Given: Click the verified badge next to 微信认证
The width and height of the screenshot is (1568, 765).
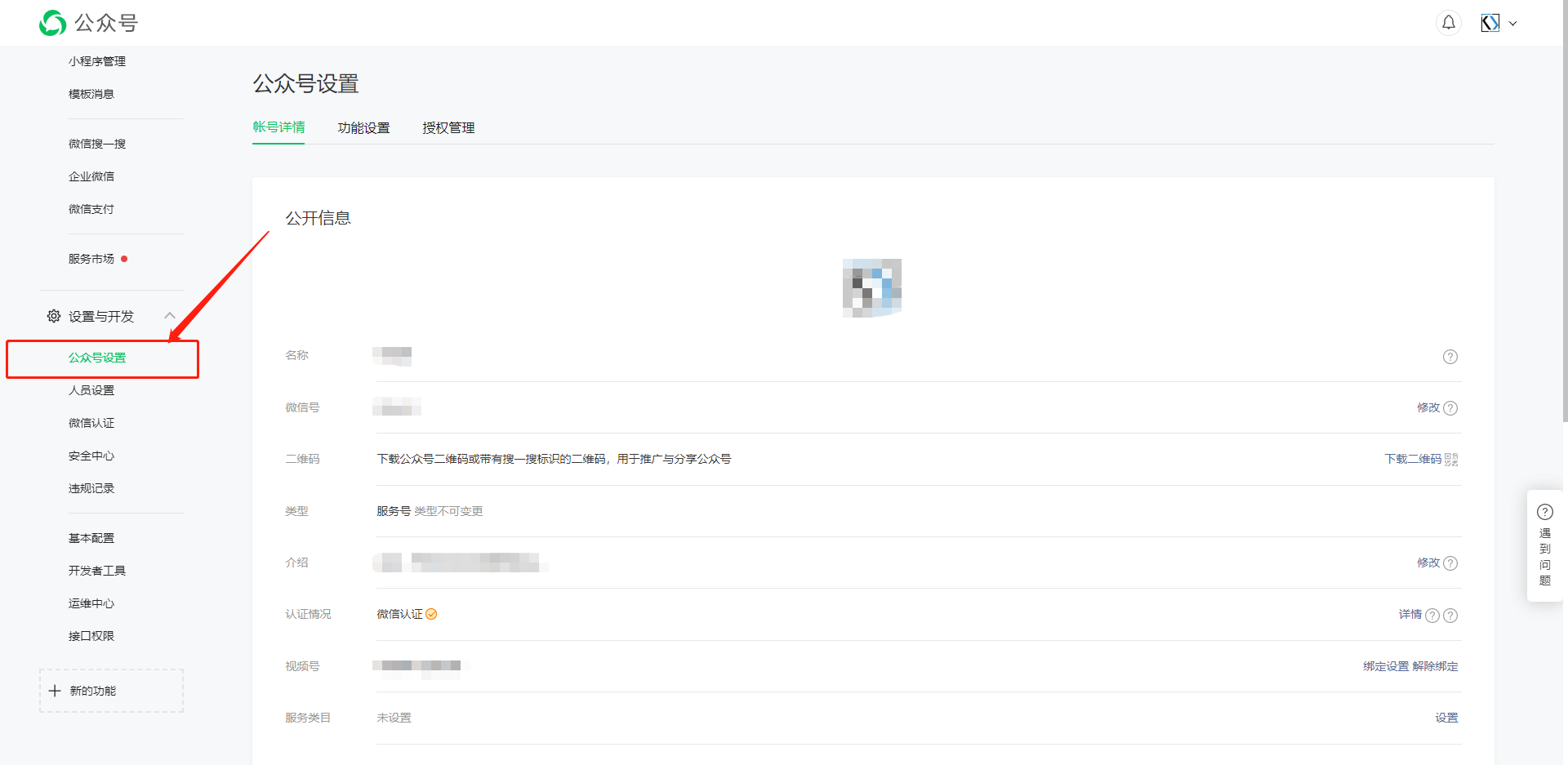Looking at the screenshot, I should 431,614.
